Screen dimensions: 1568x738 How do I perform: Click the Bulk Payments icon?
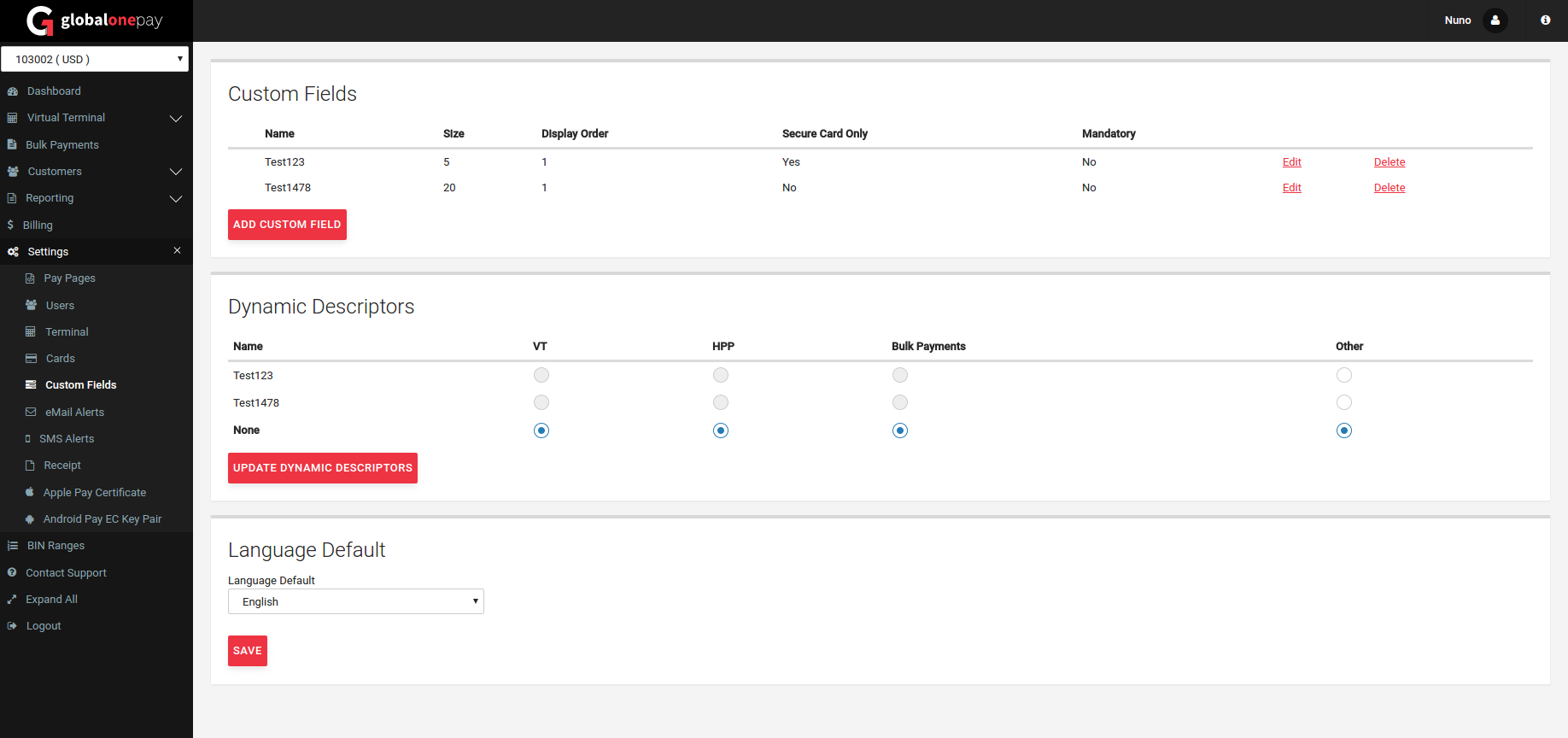coord(12,145)
